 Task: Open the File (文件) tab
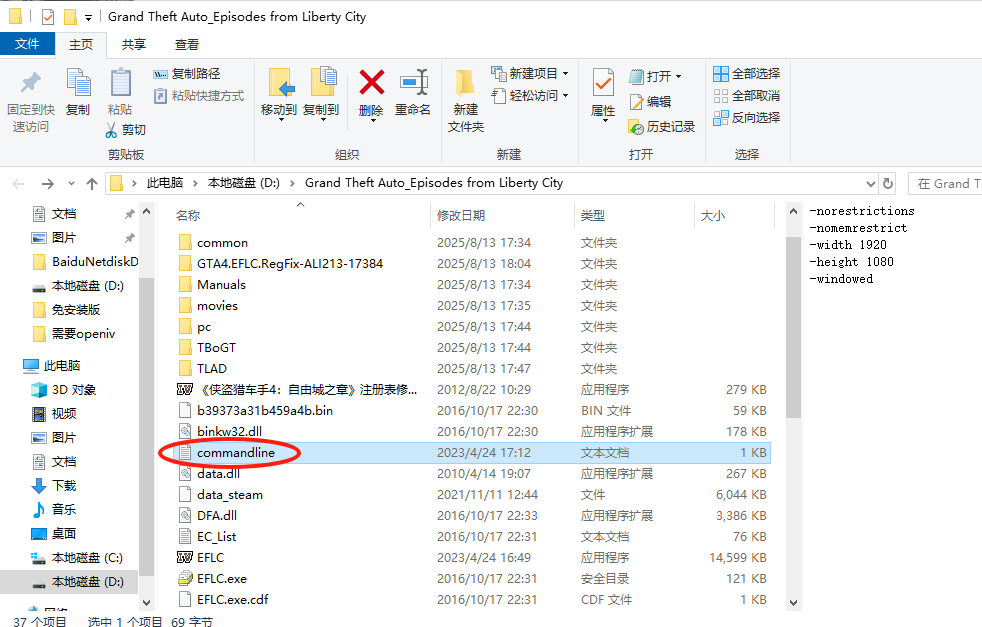point(27,44)
